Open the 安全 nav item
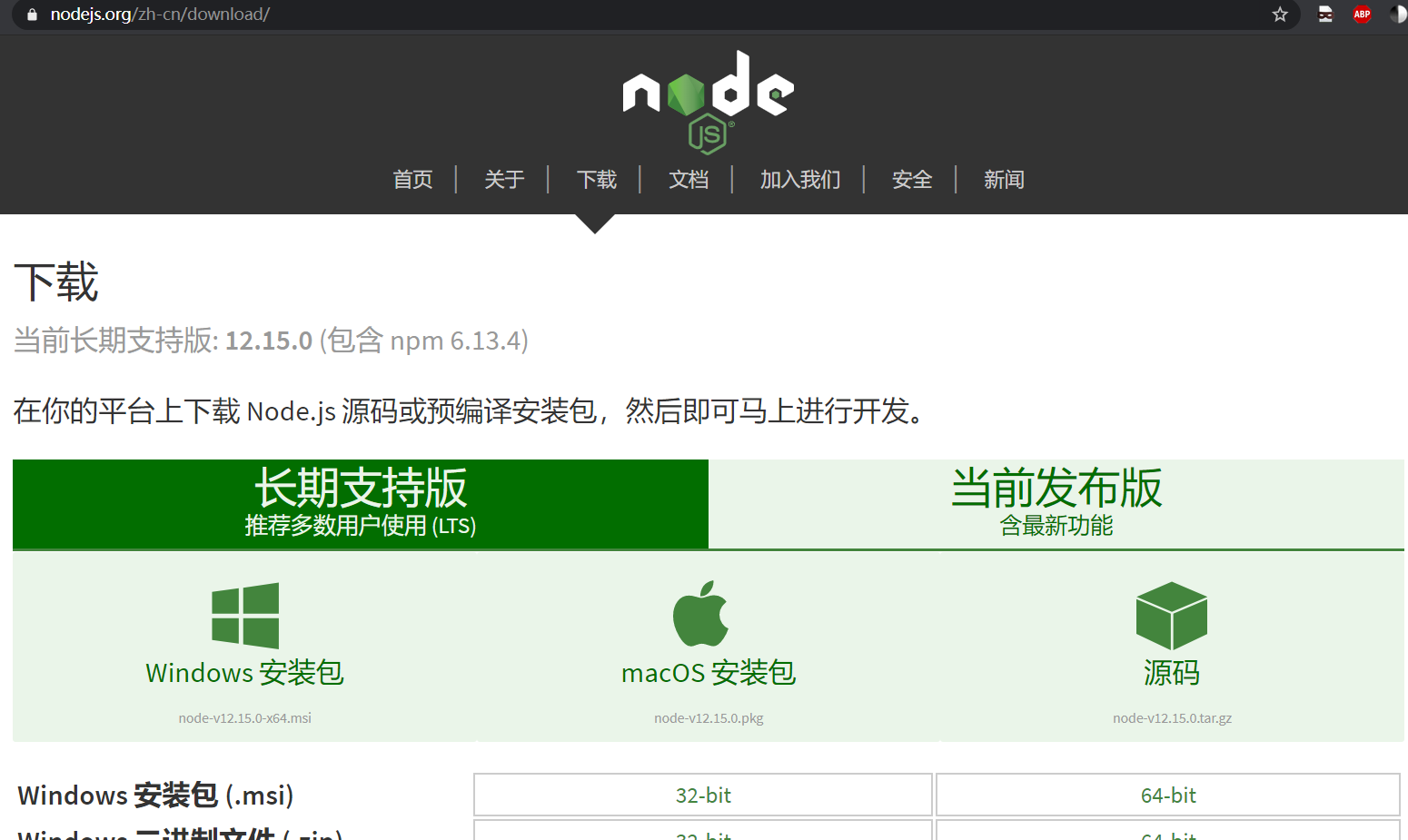The width and height of the screenshot is (1408, 840). click(911, 180)
